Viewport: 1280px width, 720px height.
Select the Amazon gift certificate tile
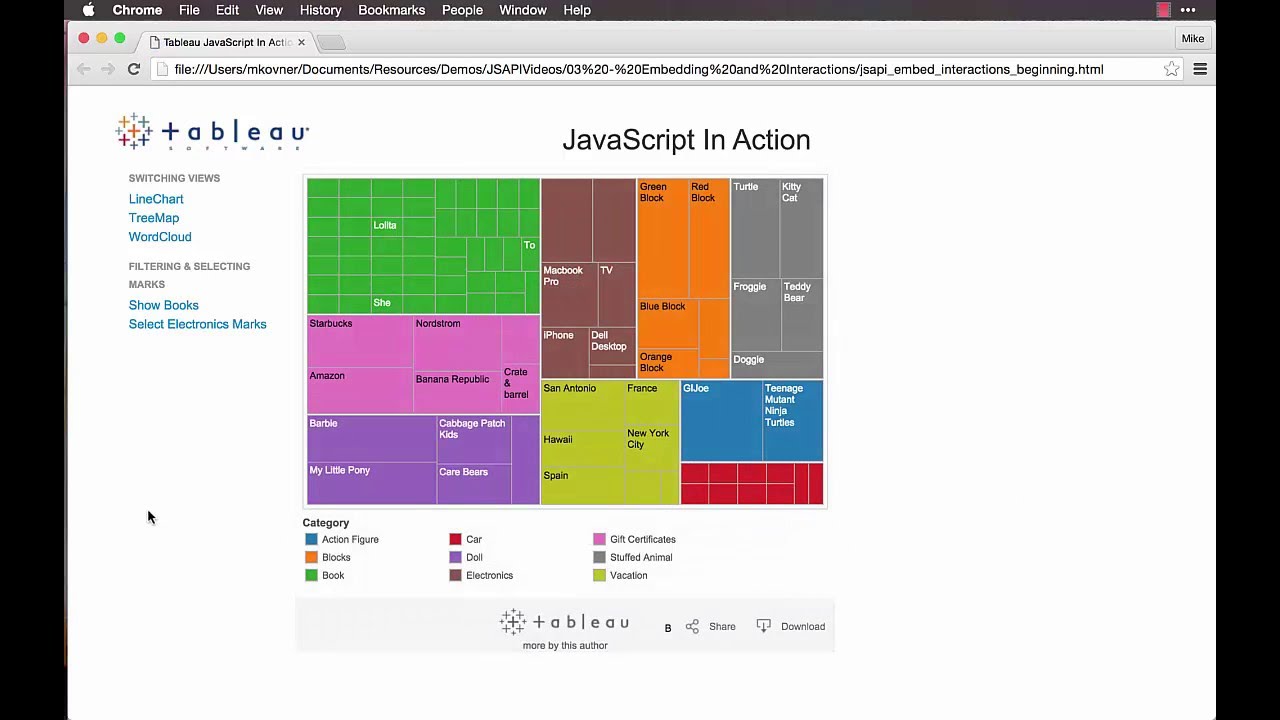[359, 391]
